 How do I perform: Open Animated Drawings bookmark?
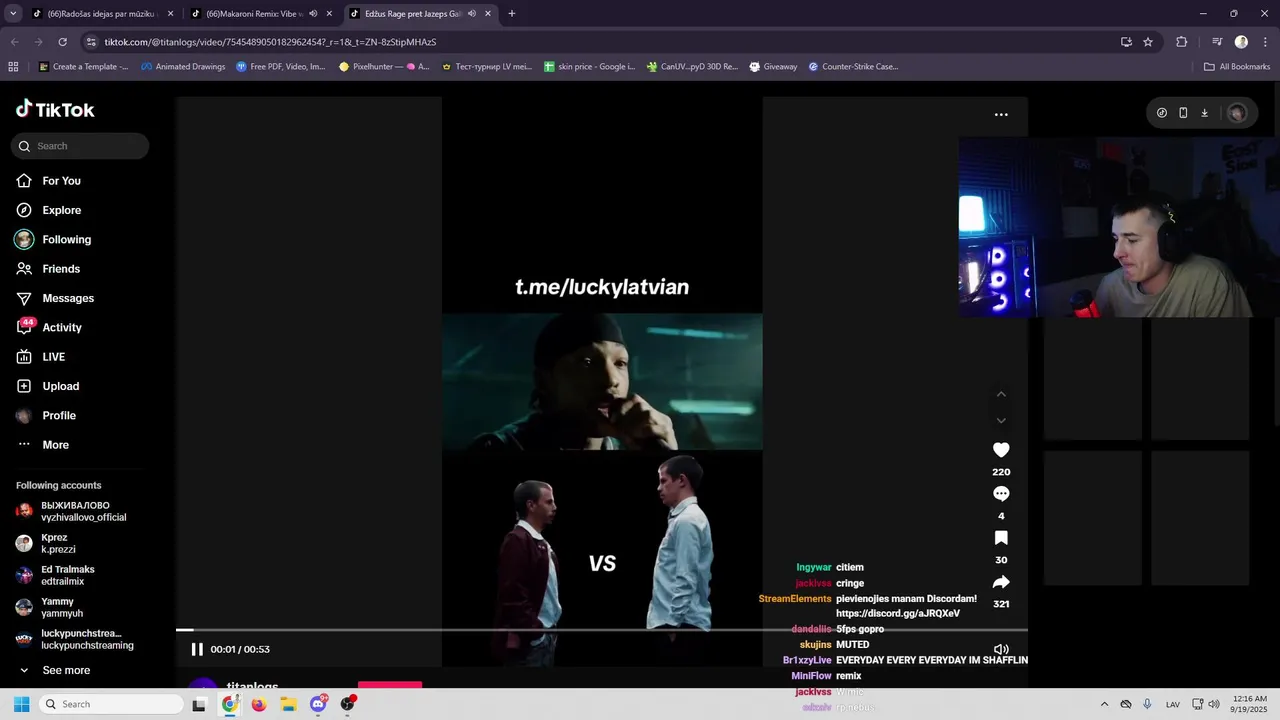tap(183, 67)
